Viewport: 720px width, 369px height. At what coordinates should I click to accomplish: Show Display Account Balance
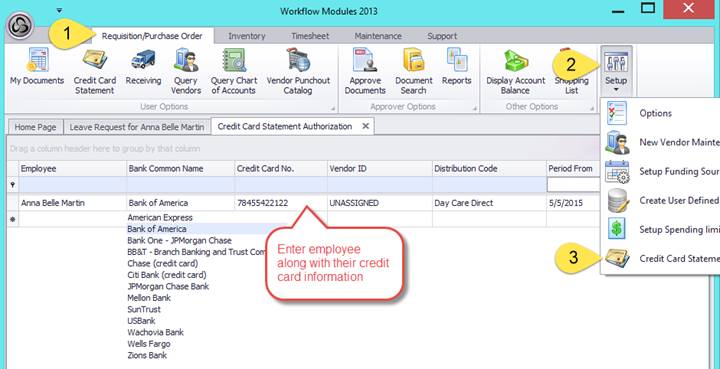(x=515, y=71)
